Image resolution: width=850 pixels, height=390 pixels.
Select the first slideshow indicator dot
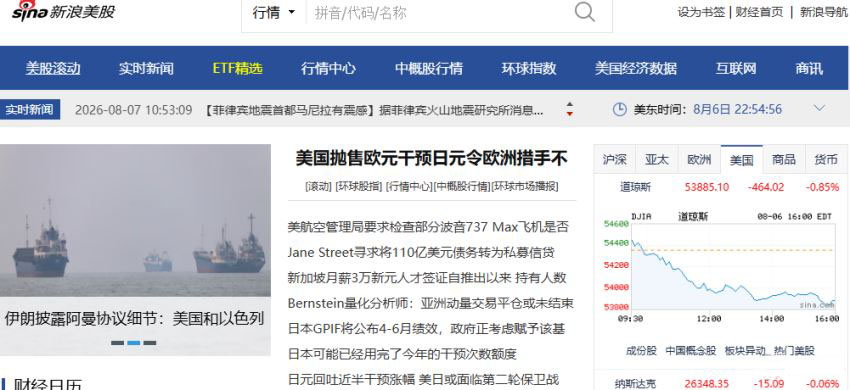(x=117, y=343)
